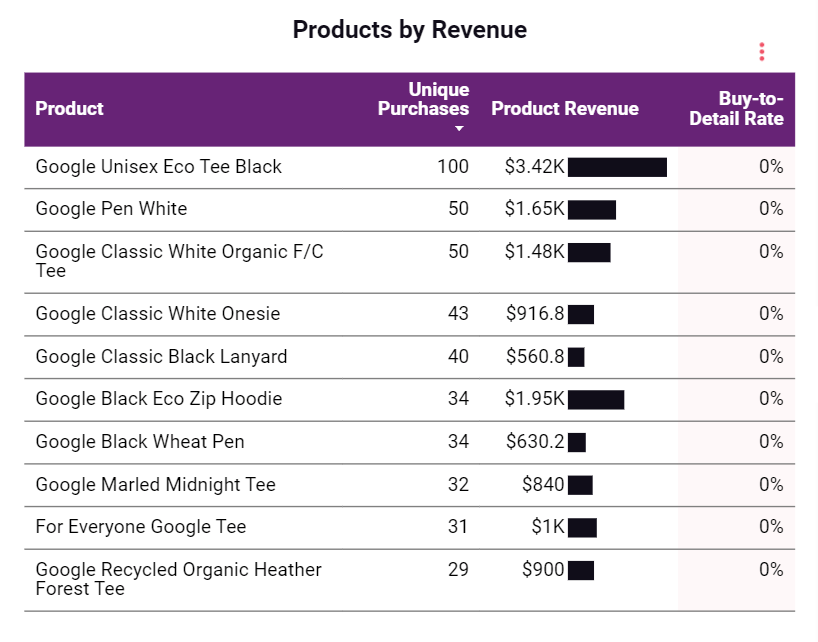The width and height of the screenshot is (818, 642).
Task: Select the Google Unisex Eco Tee Black row
Action: pyautogui.click(x=159, y=167)
